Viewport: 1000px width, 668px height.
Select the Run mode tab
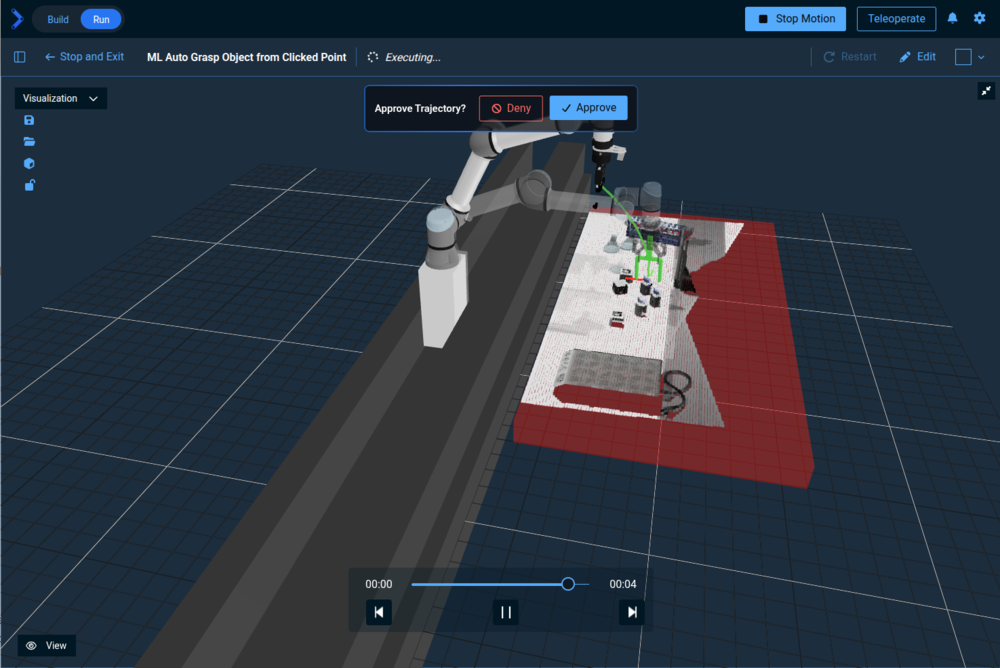(x=101, y=19)
